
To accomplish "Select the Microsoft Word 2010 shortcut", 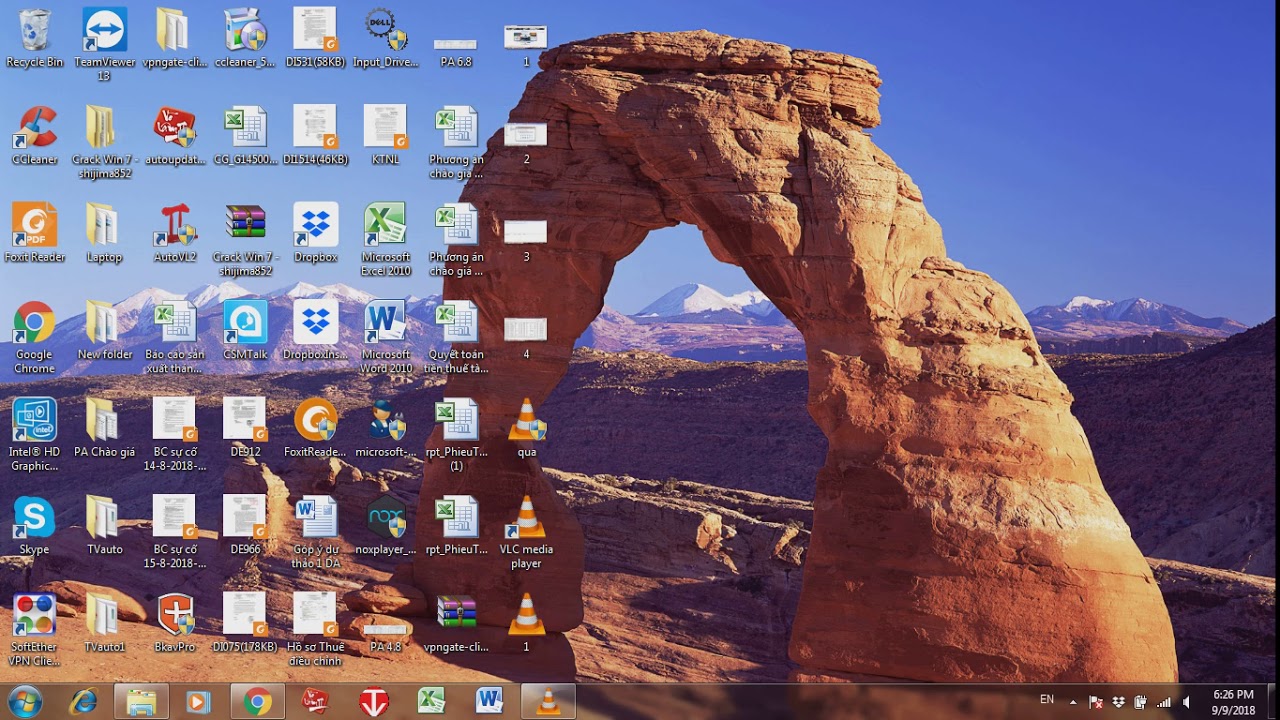I will point(385,338).
